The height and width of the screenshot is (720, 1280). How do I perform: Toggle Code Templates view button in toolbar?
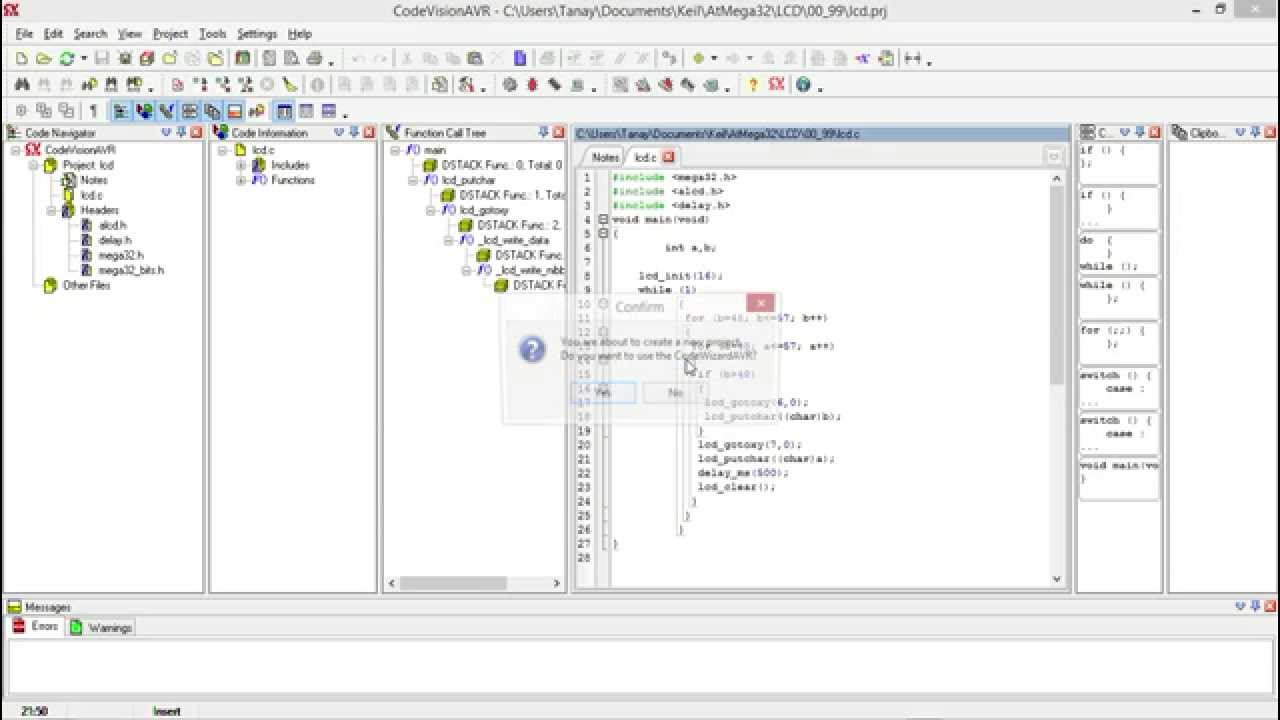click(x=189, y=111)
